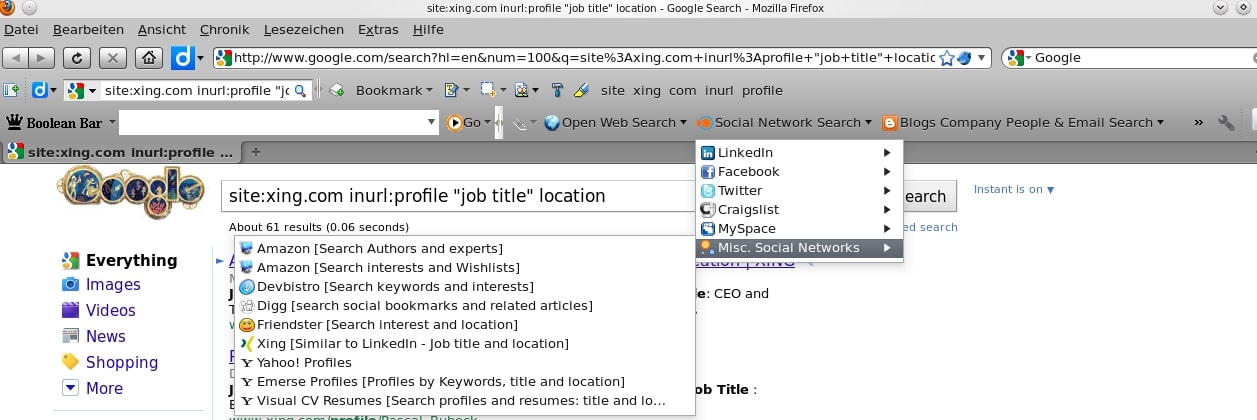Bookmark this page with the star icon
The height and width of the screenshot is (420, 1257).
pyautogui.click(x=947, y=58)
